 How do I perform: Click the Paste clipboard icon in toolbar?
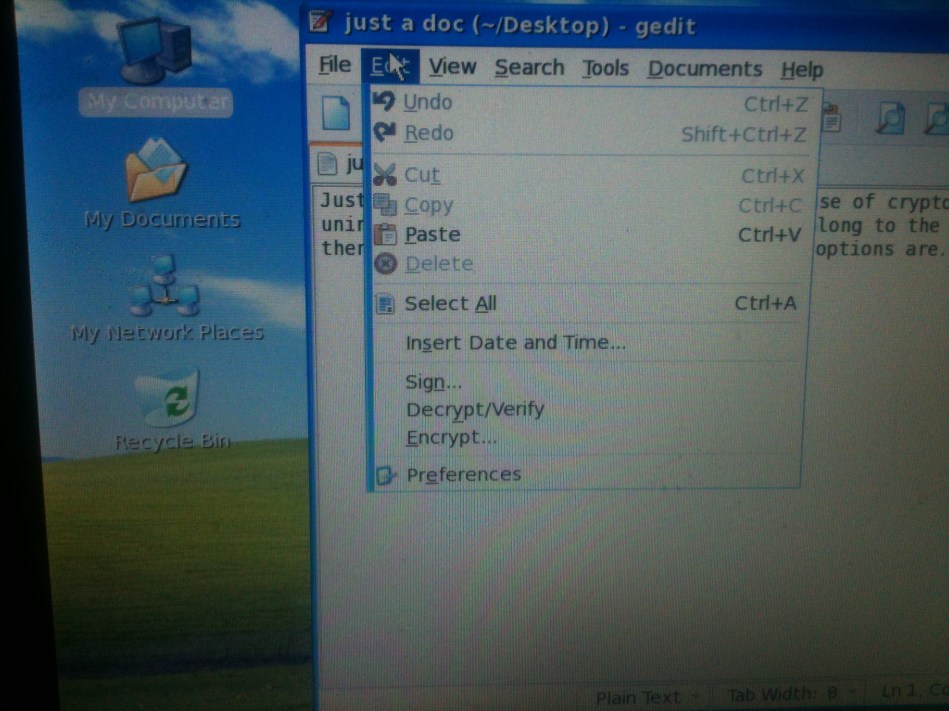(832, 118)
